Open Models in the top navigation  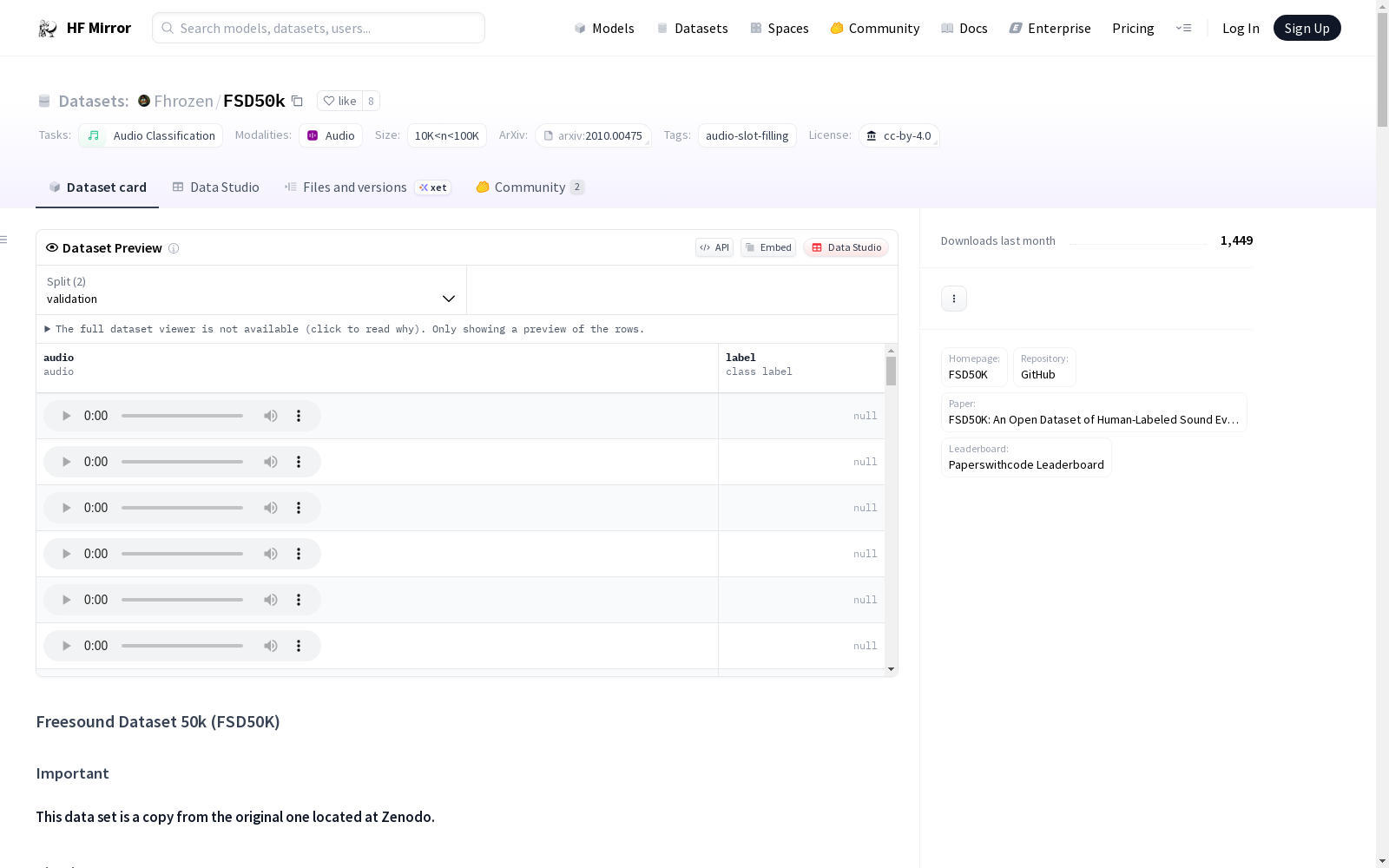(604, 28)
